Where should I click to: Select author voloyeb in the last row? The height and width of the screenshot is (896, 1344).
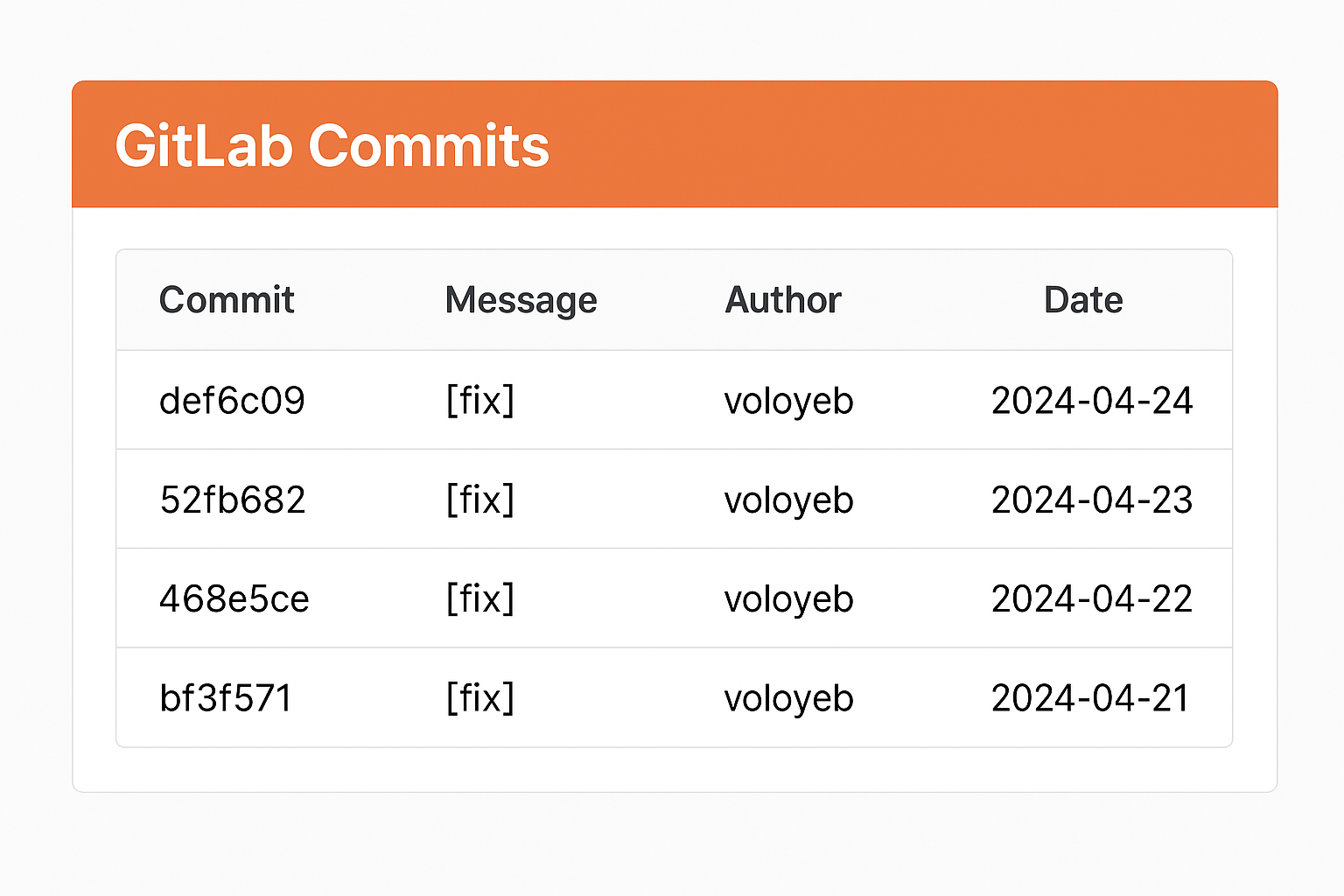tap(789, 699)
